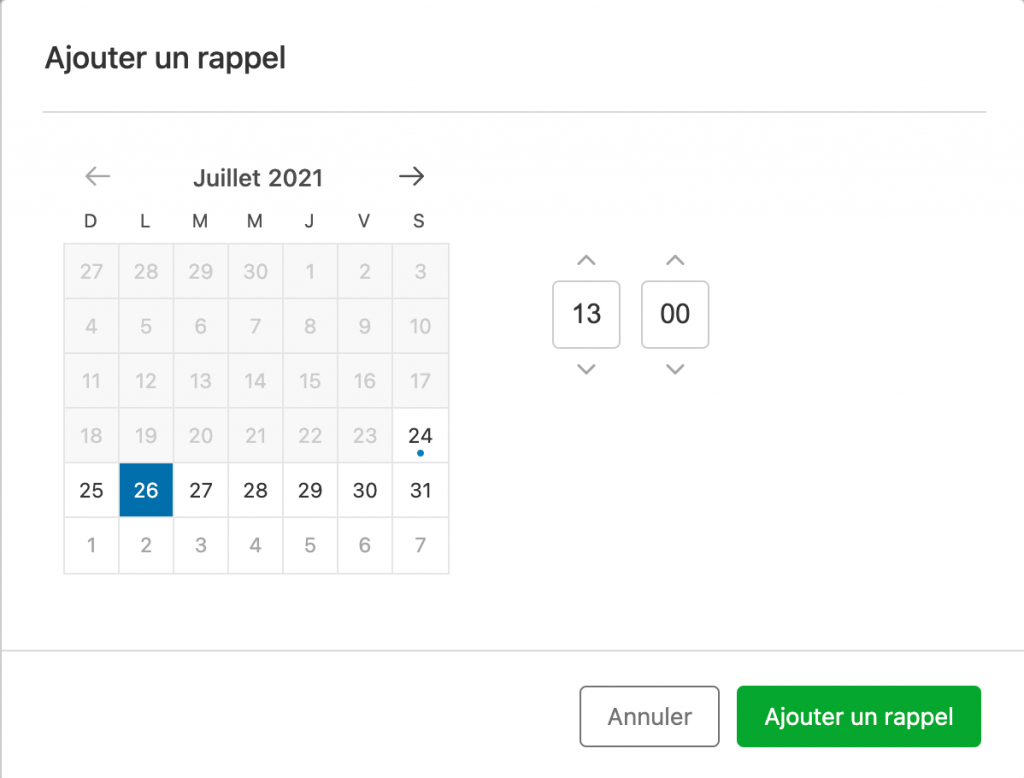Viewport: 1024px width, 778px height.
Task: Decrease the hour with down chevron
Action: pyautogui.click(x=586, y=369)
